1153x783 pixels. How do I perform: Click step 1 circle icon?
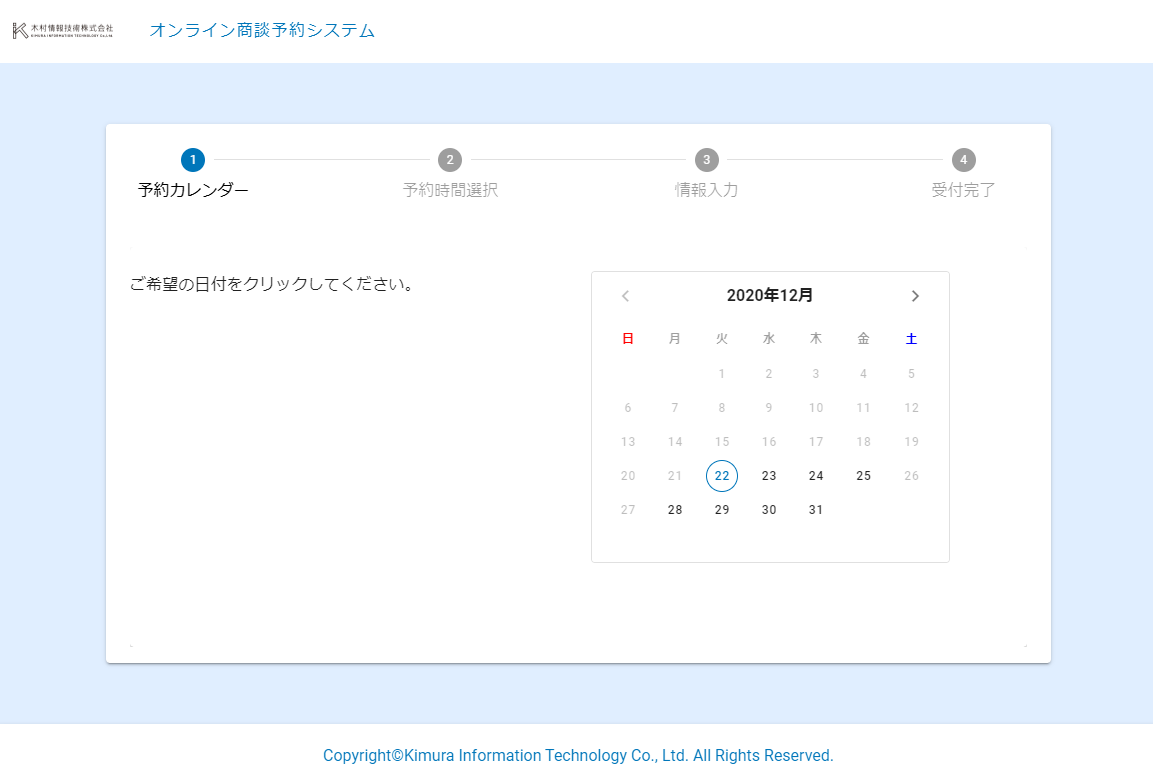[193, 160]
